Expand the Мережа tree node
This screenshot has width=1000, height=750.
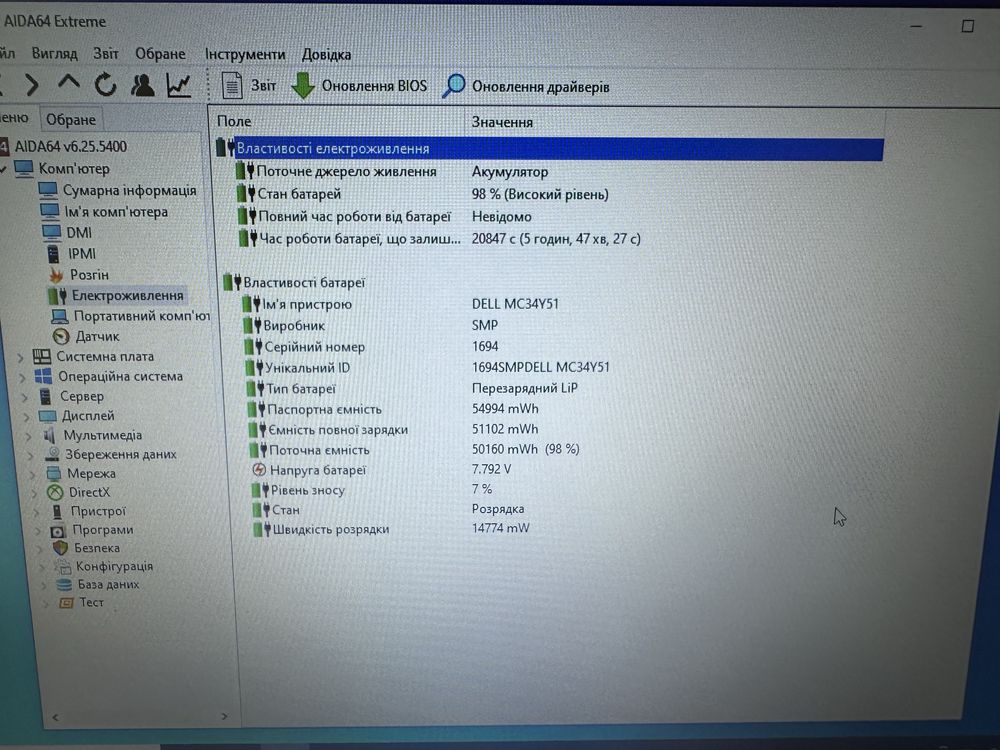(x=33, y=475)
